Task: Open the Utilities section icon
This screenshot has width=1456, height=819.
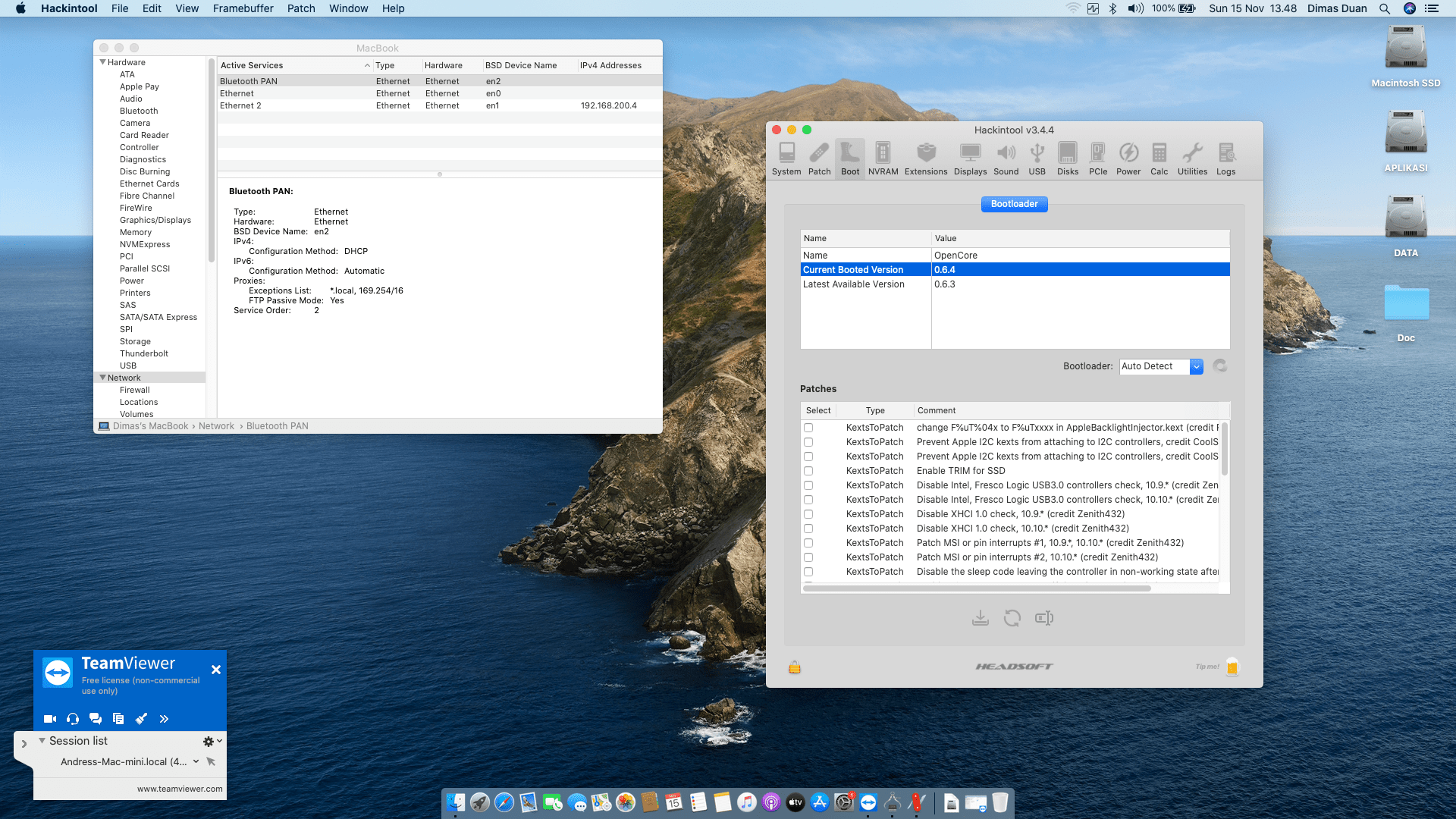Action: (x=1192, y=159)
